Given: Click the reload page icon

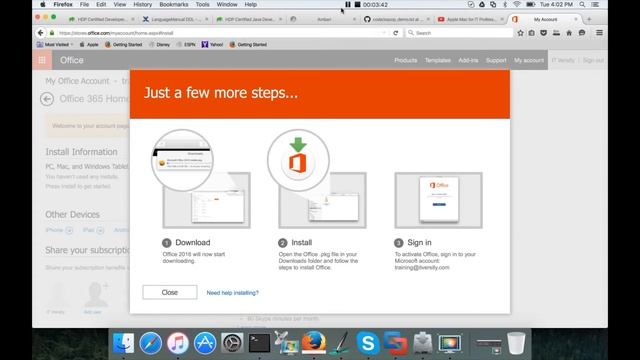Looking at the screenshot, I should click(x=396, y=33).
